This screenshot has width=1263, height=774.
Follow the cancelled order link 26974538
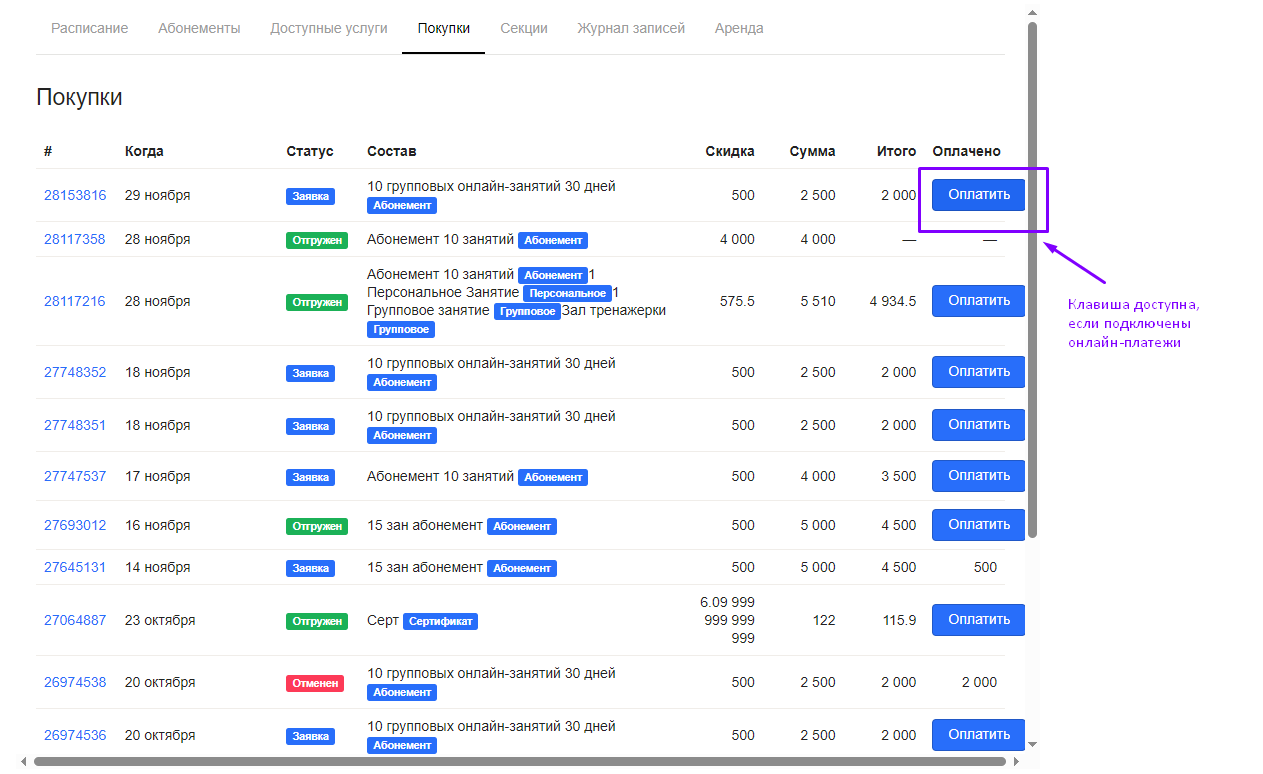pos(75,682)
